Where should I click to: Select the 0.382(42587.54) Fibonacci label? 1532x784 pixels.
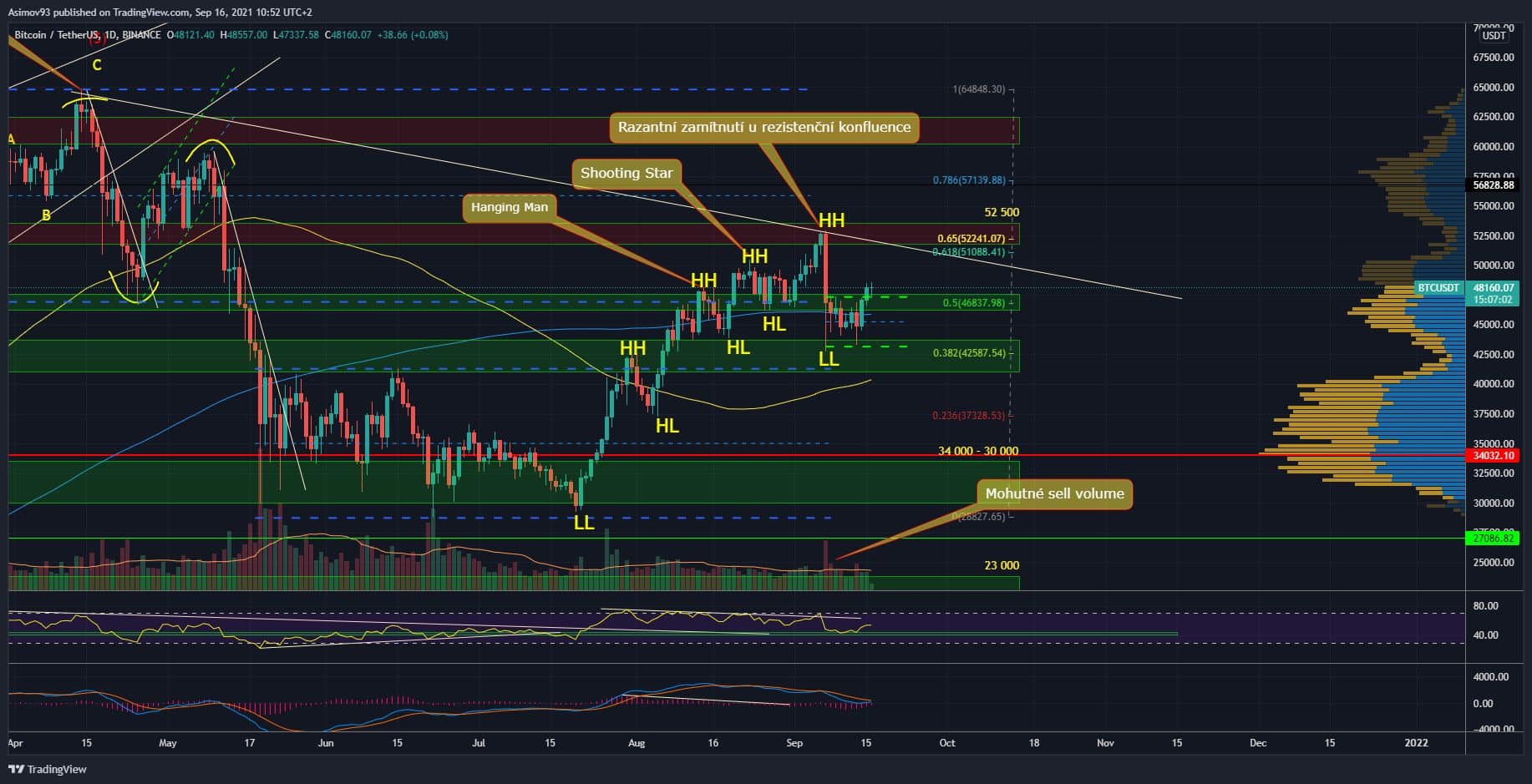click(x=969, y=353)
